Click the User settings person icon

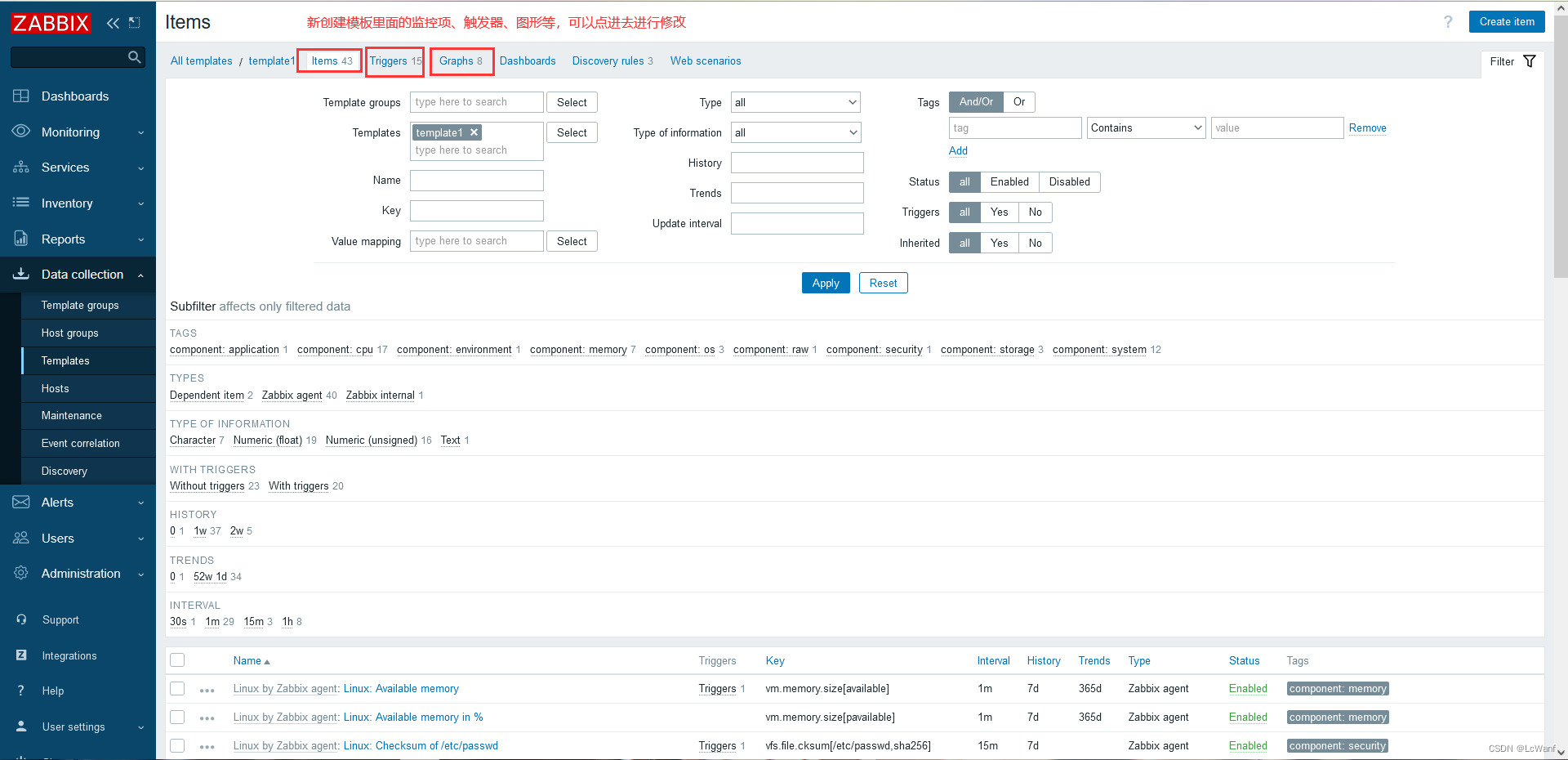(x=21, y=726)
